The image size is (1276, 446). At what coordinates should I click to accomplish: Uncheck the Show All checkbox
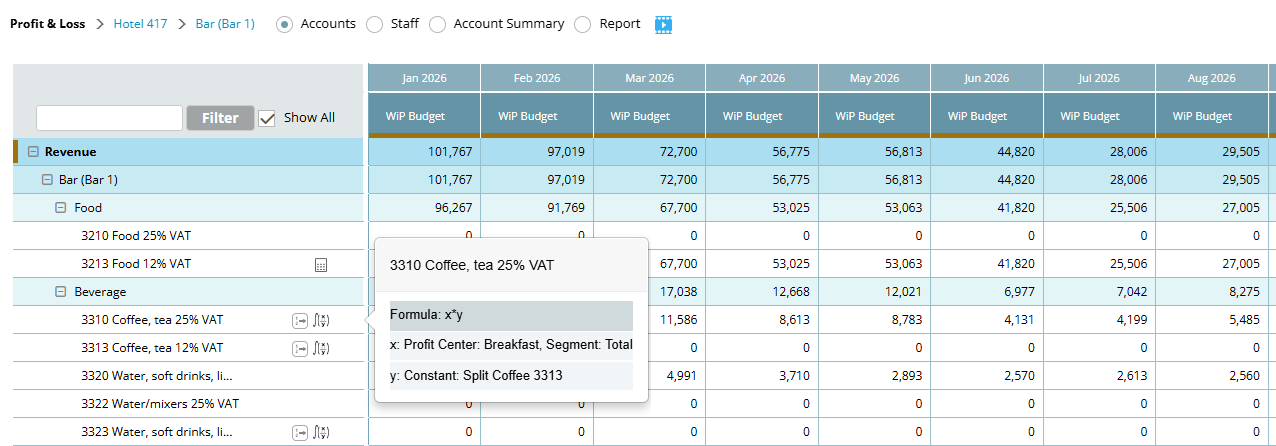[267, 118]
